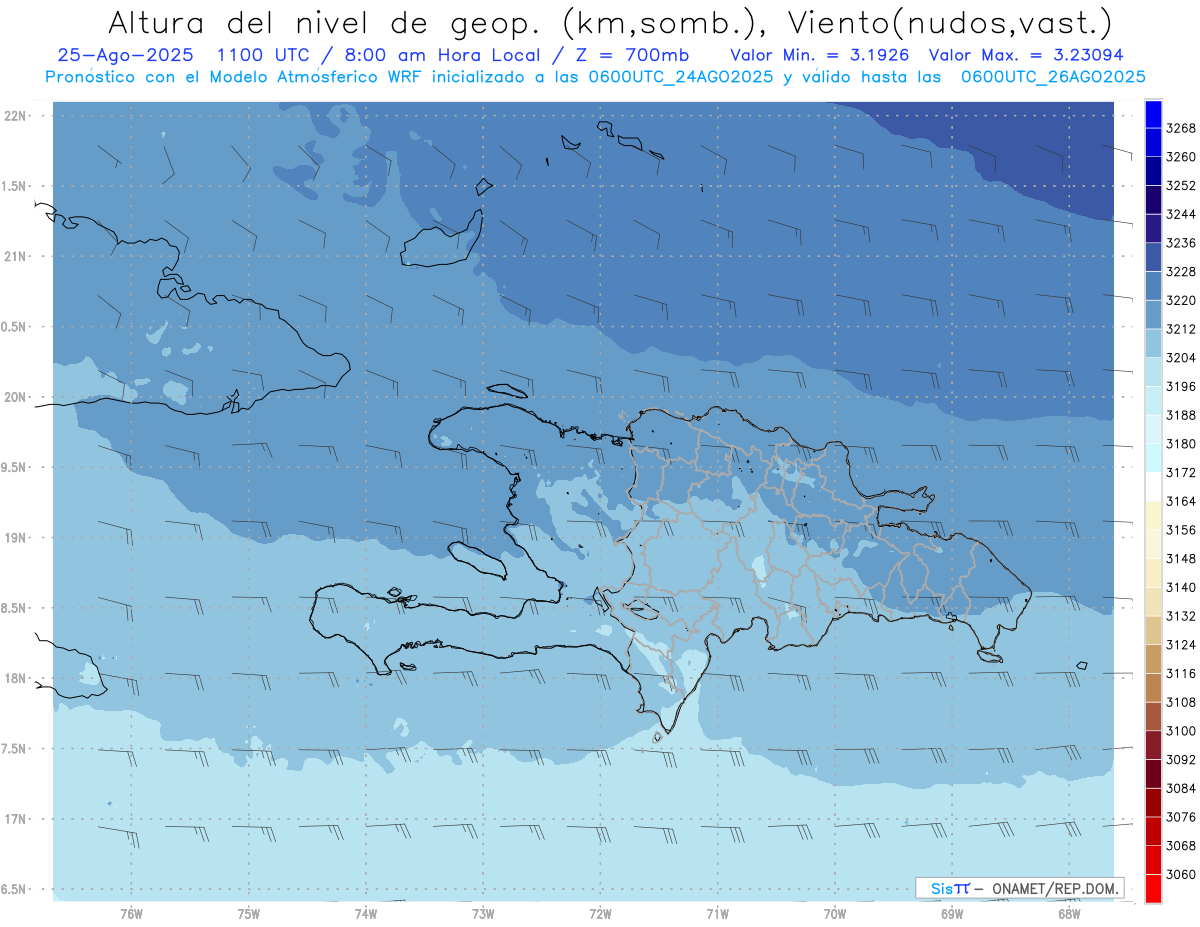Click the colorbar value '3236'

tap(1181, 243)
